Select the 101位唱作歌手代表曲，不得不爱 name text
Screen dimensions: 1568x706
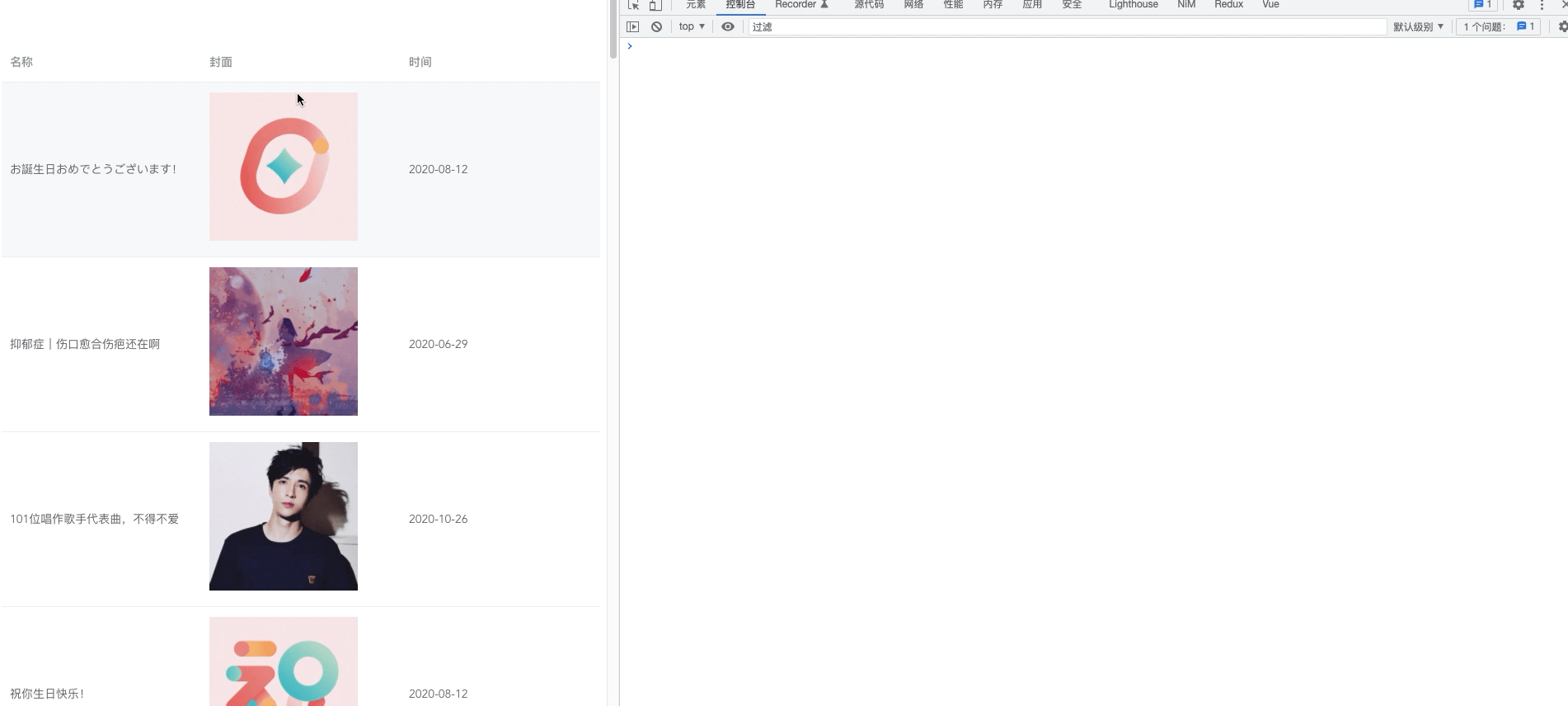[x=94, y=519]
